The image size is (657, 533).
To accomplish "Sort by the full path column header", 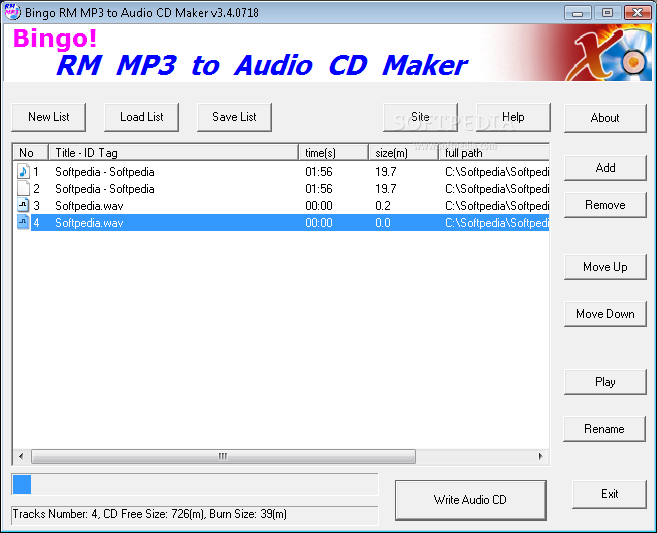I will click(494, 153).
